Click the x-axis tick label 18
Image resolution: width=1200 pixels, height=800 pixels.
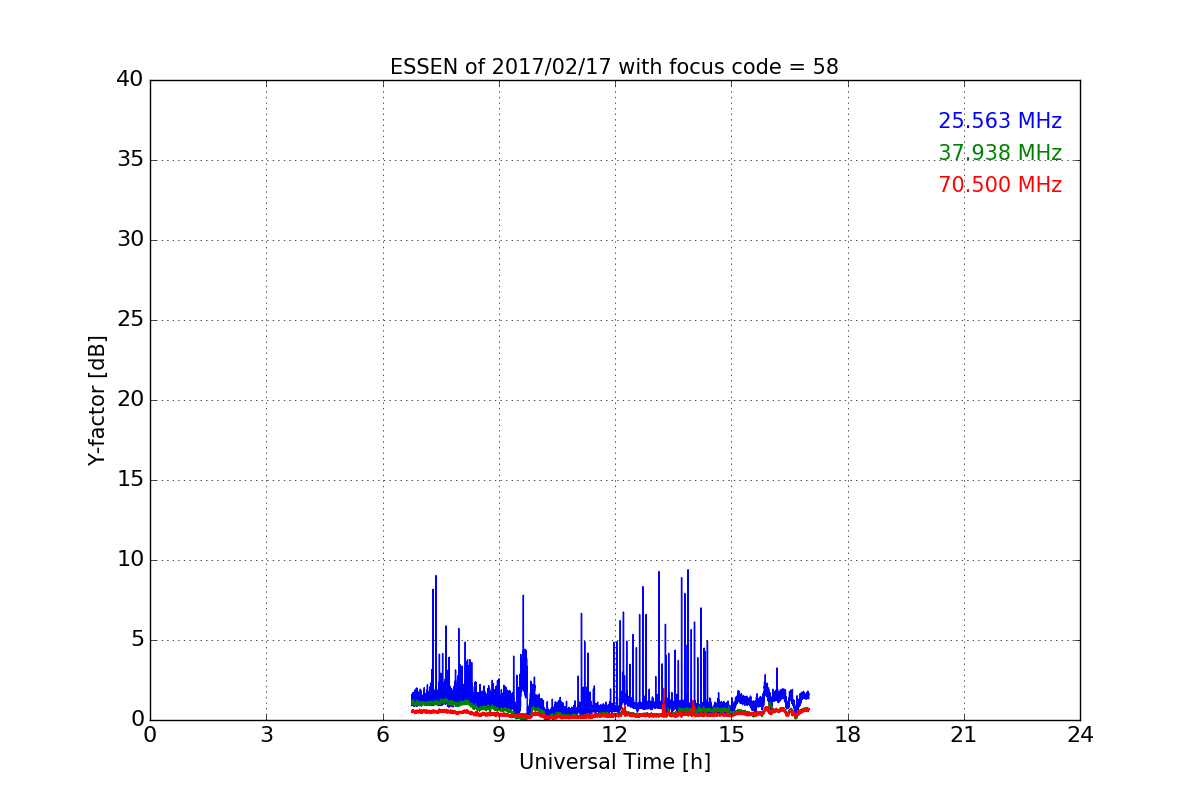[847, 735]
